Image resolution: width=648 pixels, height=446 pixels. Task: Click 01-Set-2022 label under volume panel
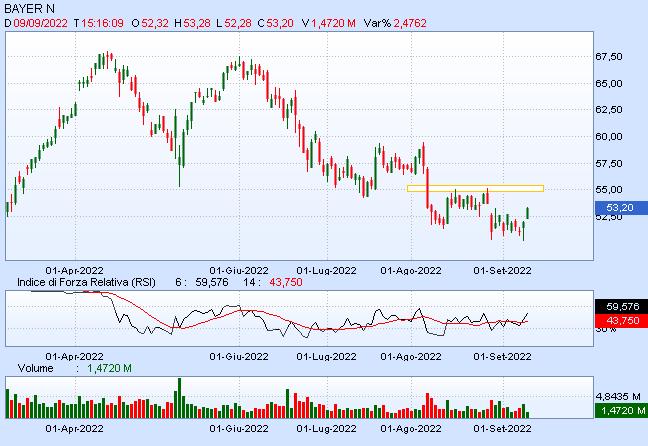pos(502,428)
